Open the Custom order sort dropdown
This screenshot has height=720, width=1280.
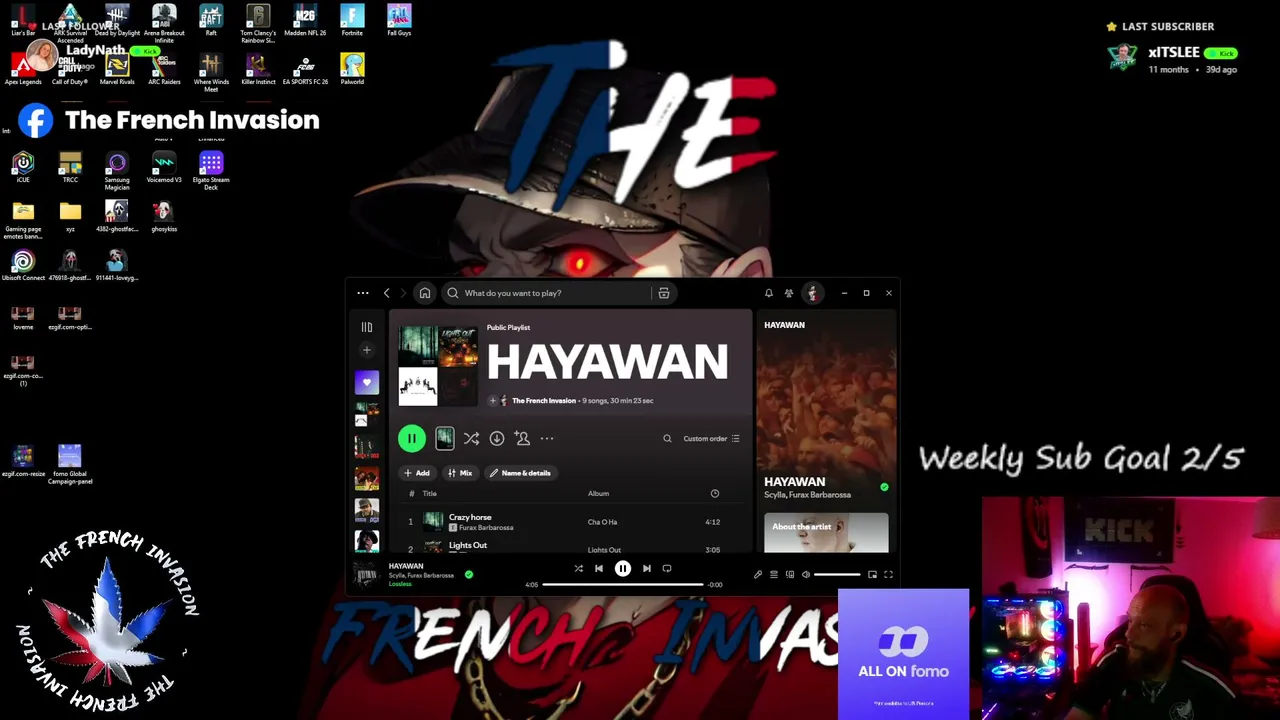pyautogui.click(x=711, y=438)
